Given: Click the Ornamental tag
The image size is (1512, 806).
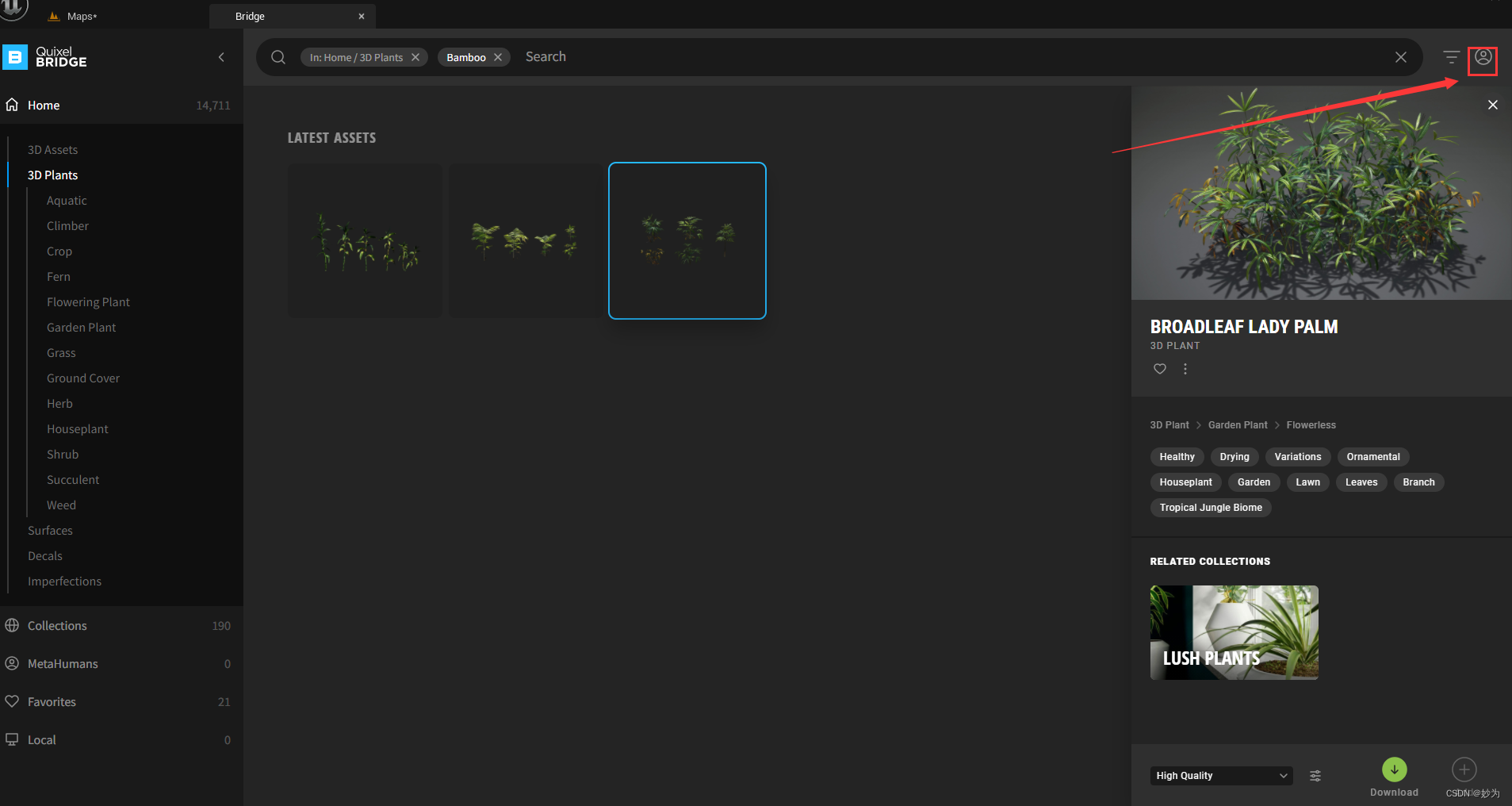Looking at the screenshot, I should click(1373, 457).
